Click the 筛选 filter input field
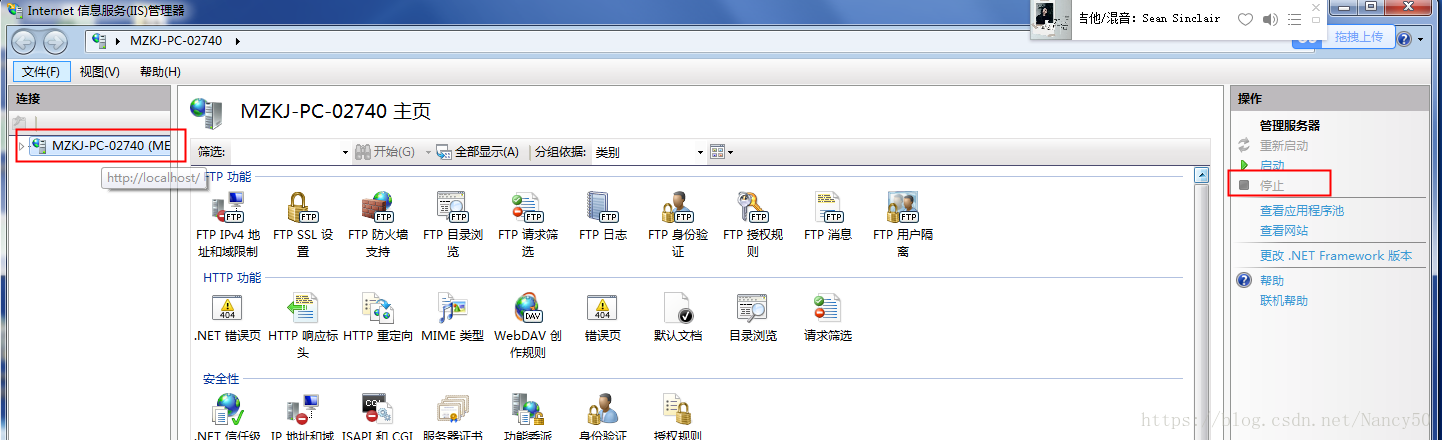 (x=285, y=152)
